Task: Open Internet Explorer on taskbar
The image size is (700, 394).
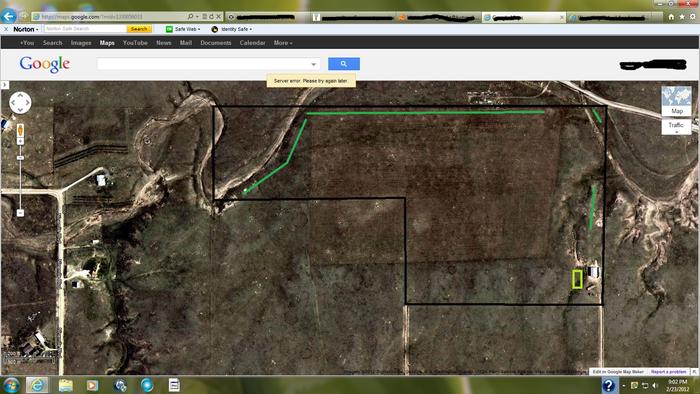Action: click(37, 385)
